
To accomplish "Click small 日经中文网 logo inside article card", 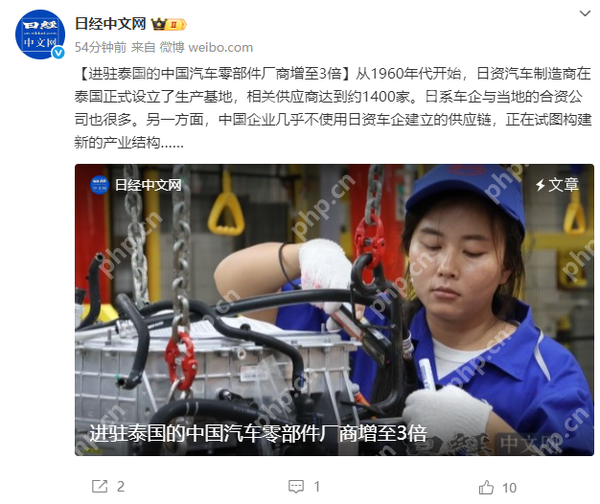I will tap(99, 185).
